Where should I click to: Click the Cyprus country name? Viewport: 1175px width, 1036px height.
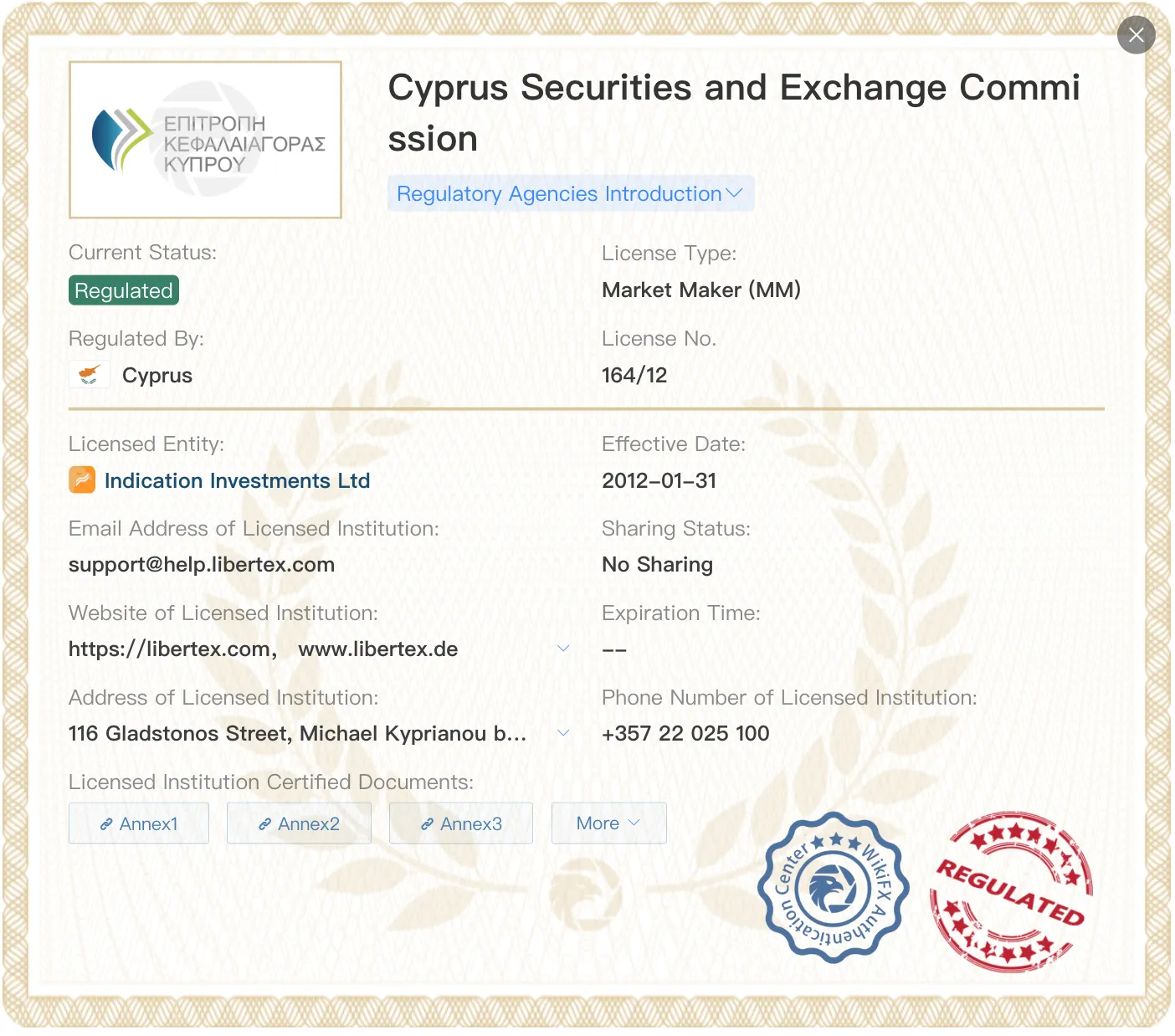coord(157,376)
